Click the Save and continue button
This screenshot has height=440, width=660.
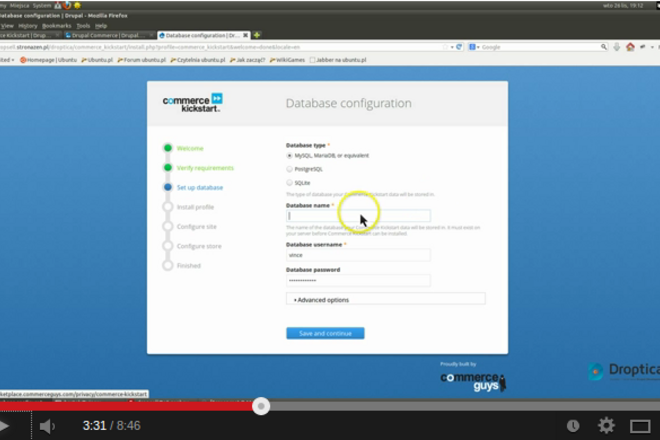coord(325,333)
